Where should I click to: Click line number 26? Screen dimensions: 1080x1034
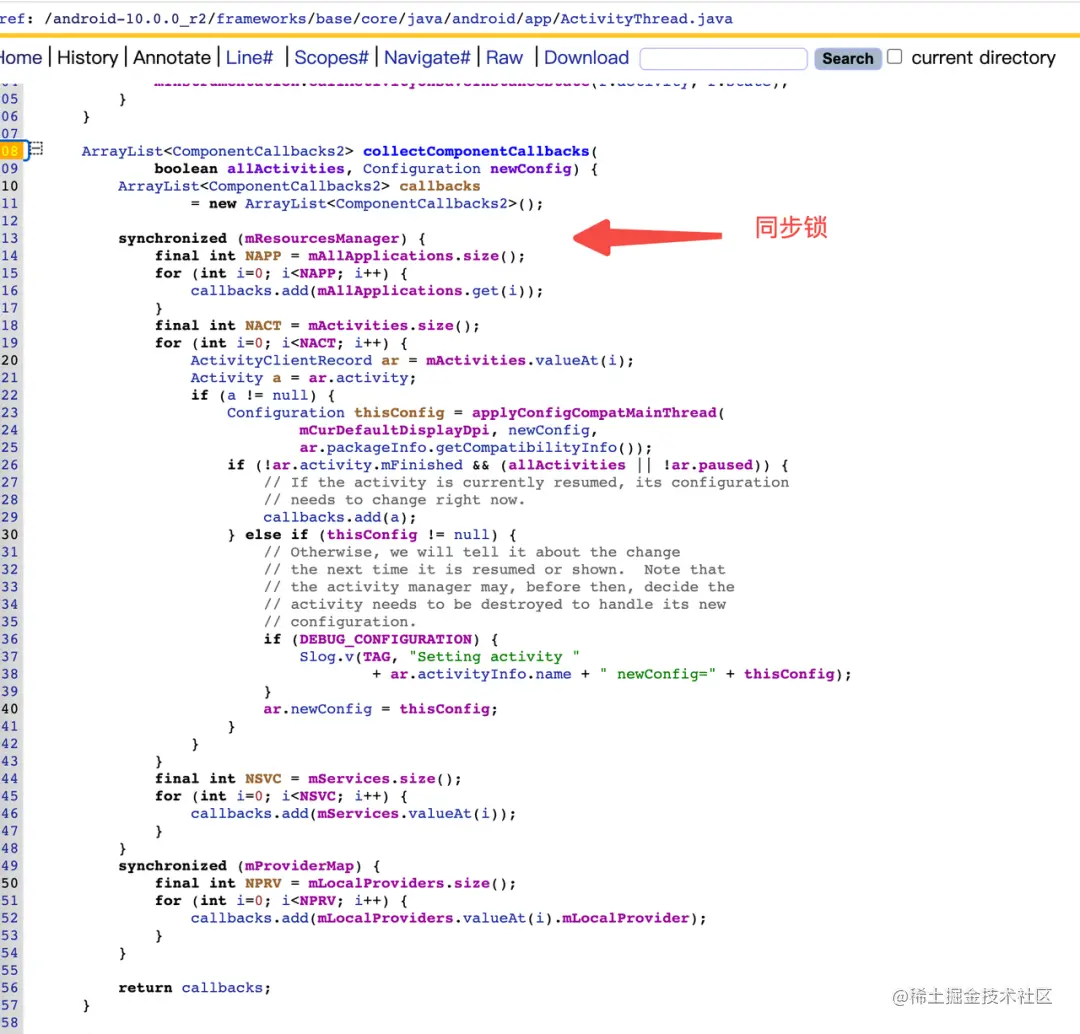coord(10,464)
